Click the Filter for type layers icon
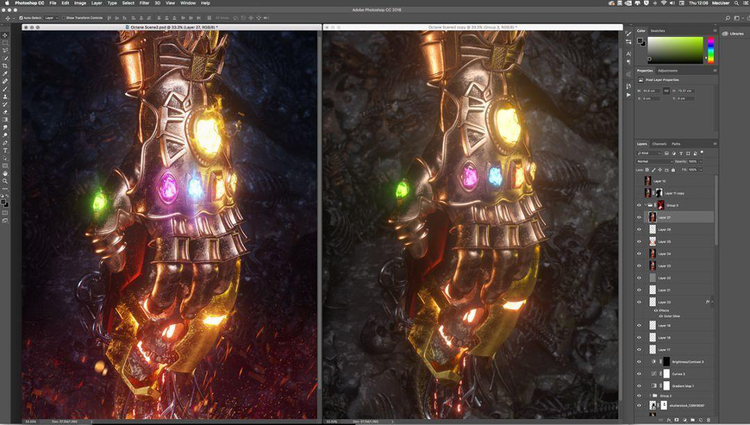750x425 pixels. pos(681,153)
